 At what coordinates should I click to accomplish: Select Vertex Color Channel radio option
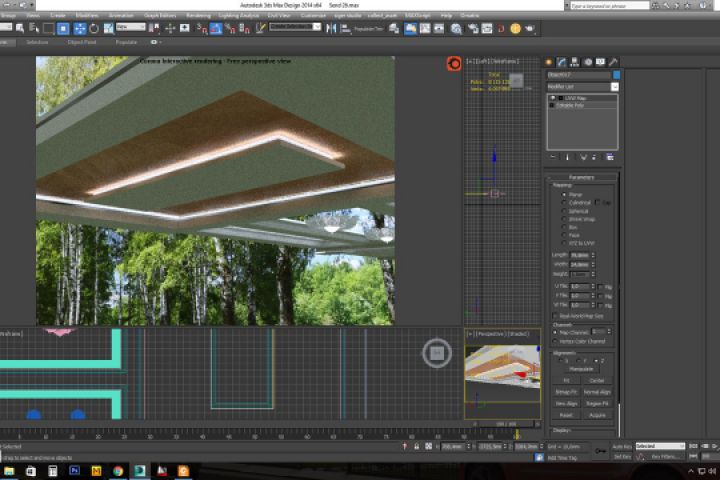[x=555, y=341]
